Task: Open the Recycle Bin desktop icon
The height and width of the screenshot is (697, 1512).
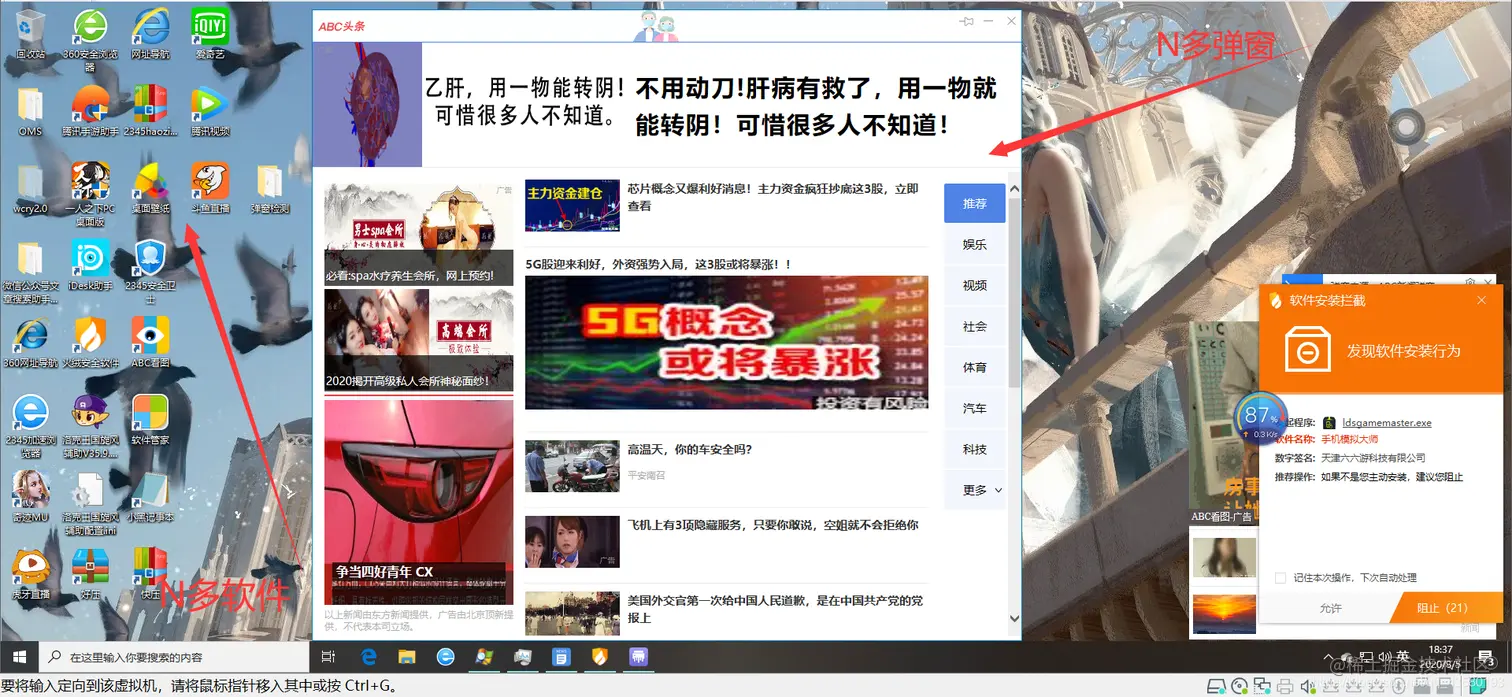Action: (31, 32)
